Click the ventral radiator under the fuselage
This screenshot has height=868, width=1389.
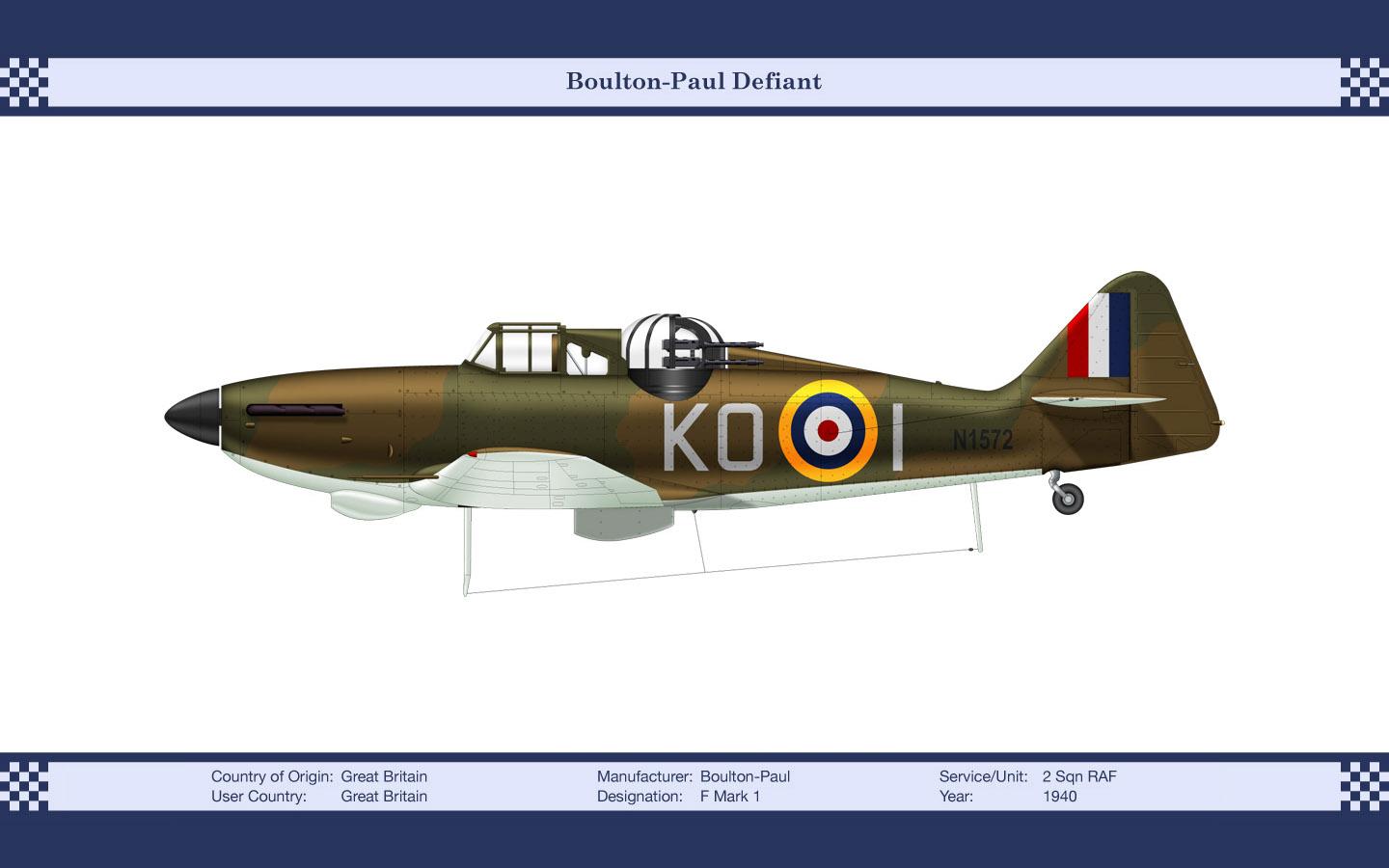[622, 522]
